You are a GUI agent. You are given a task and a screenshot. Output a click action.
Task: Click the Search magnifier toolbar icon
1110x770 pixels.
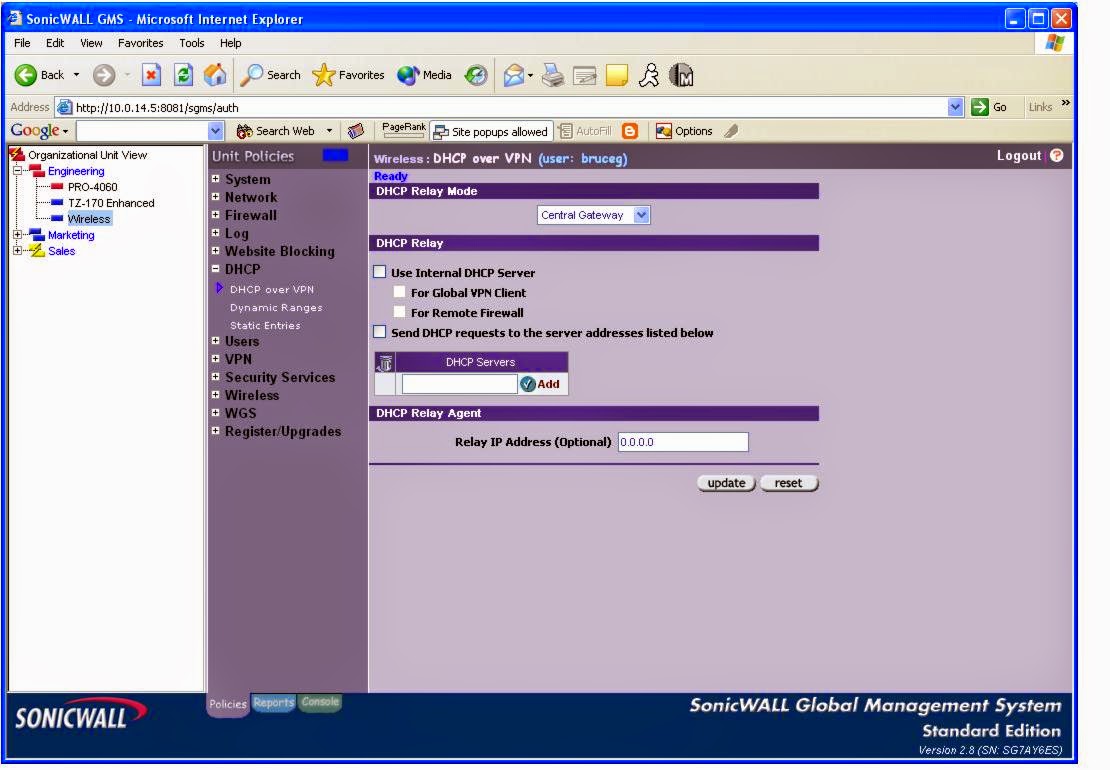251,75
